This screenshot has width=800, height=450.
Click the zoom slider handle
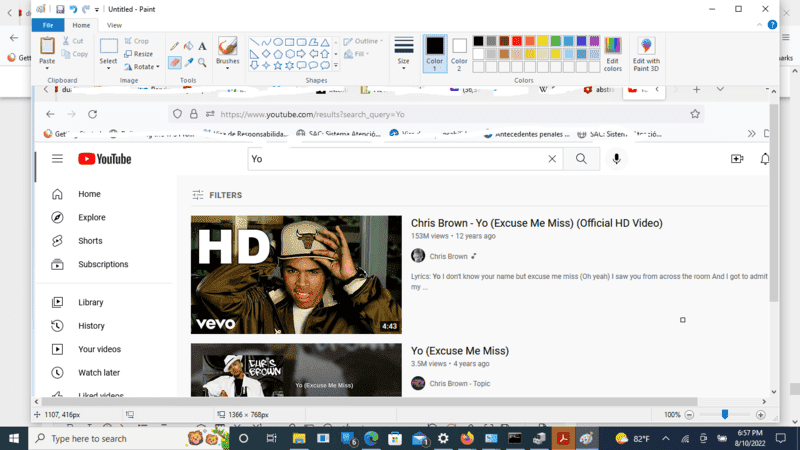(724, 415)
